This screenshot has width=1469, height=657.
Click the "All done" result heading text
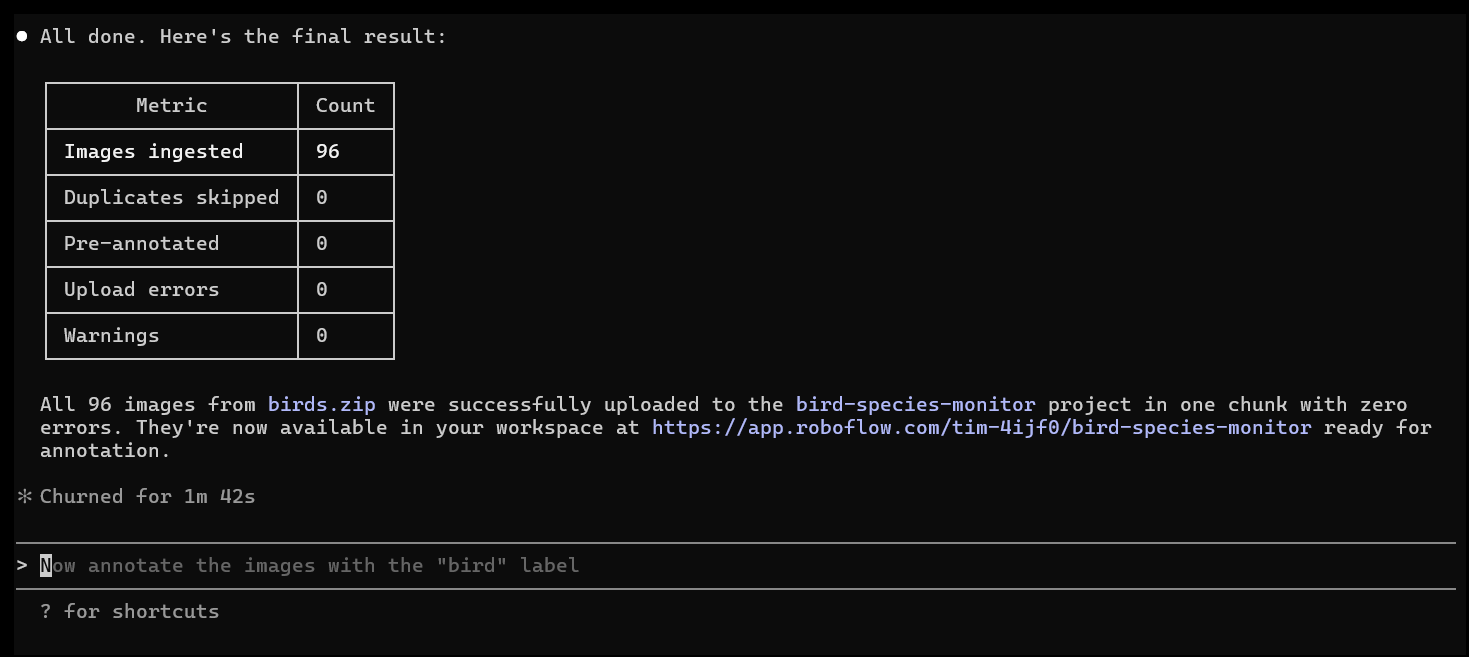click(x=244, y=37)
